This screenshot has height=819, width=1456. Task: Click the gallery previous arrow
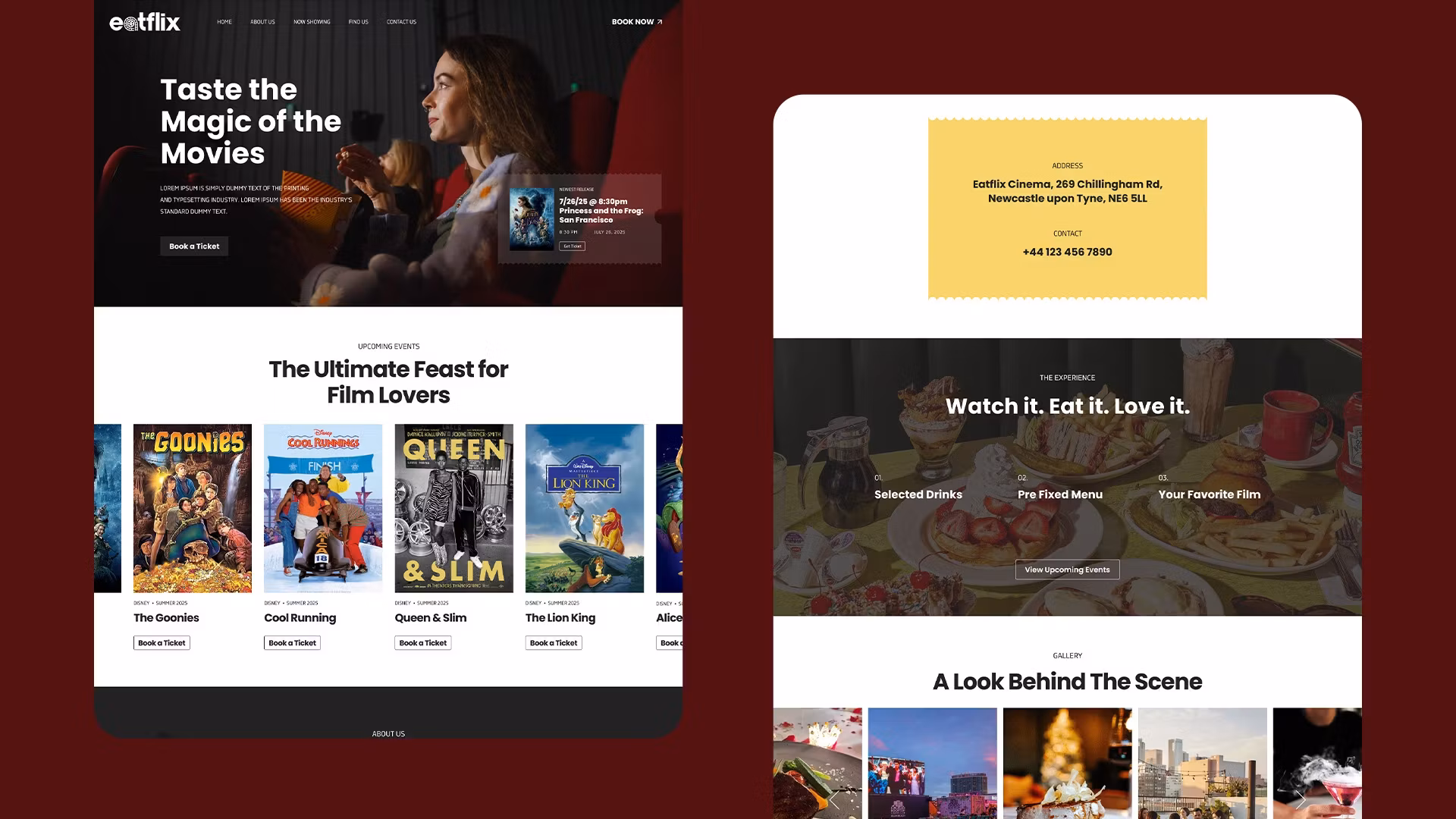pos(834,799)
